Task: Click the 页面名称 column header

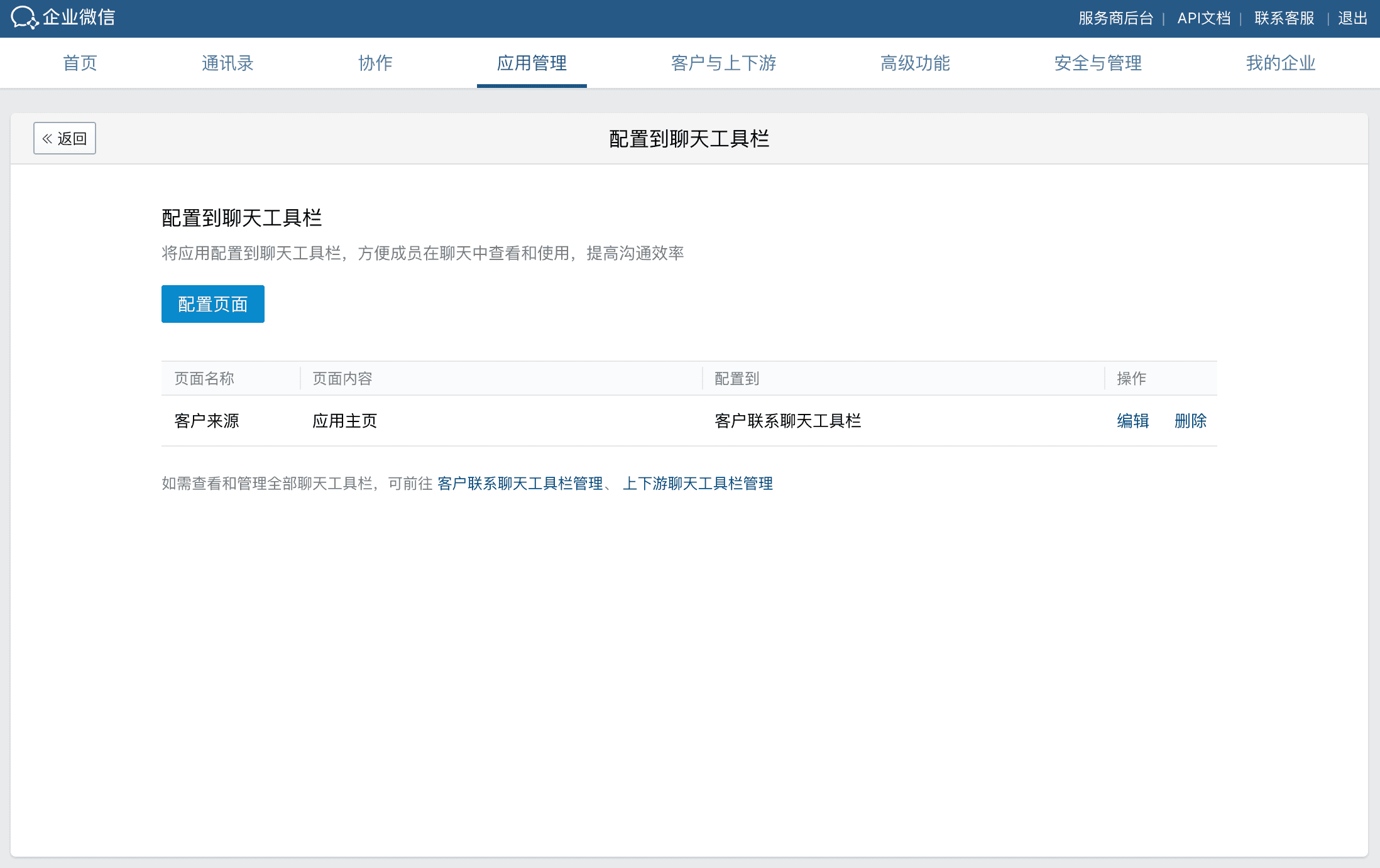Action: [x=204, y=379]
